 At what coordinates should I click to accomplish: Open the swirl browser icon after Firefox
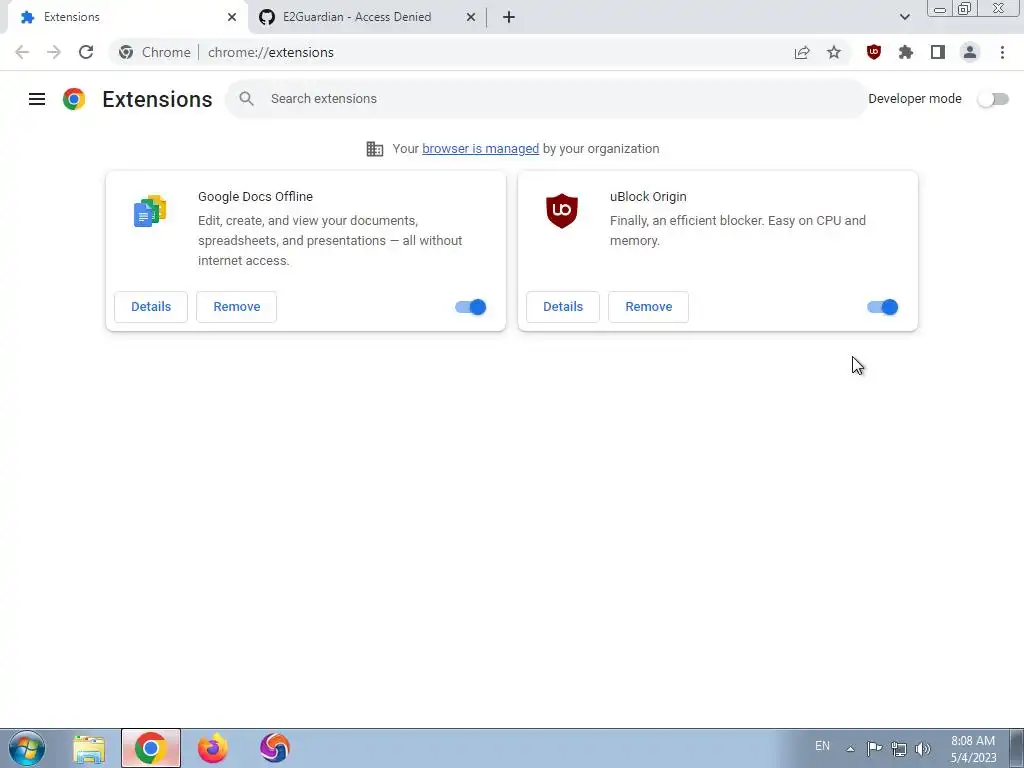tap(275, 748)
